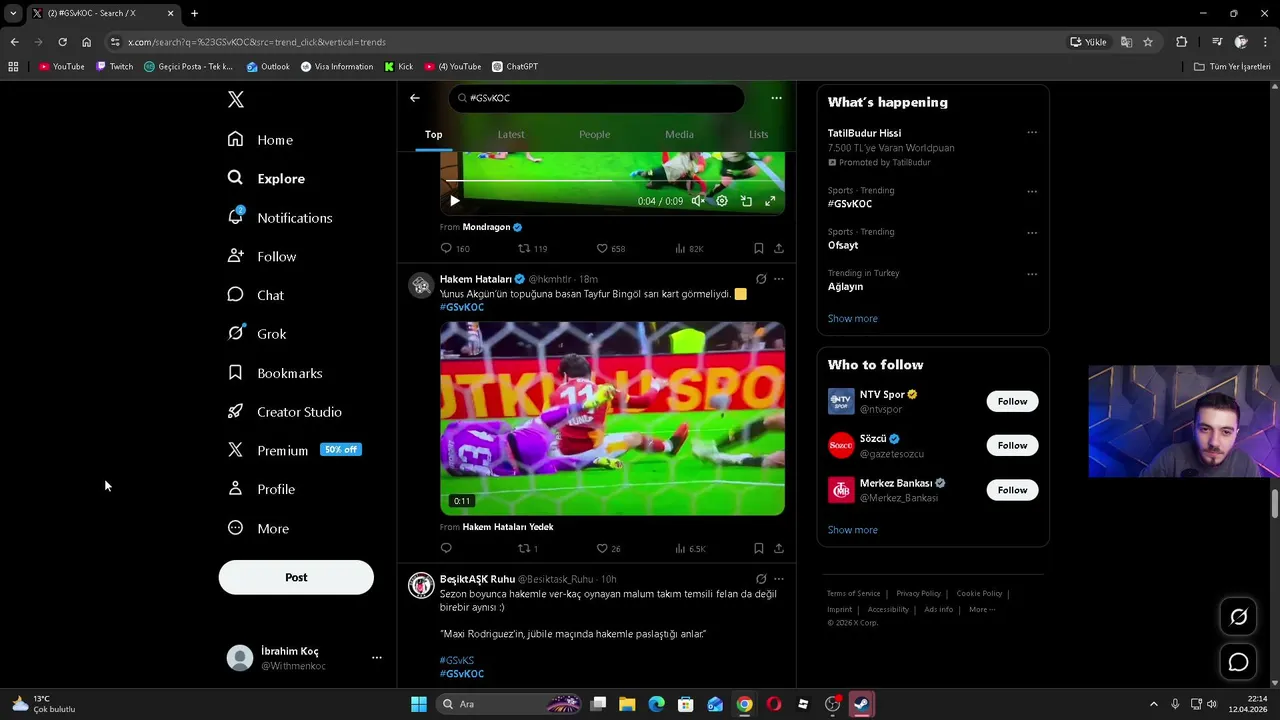
Task: Open more options on Hakem Hataları post
Action: click(779, 279)
